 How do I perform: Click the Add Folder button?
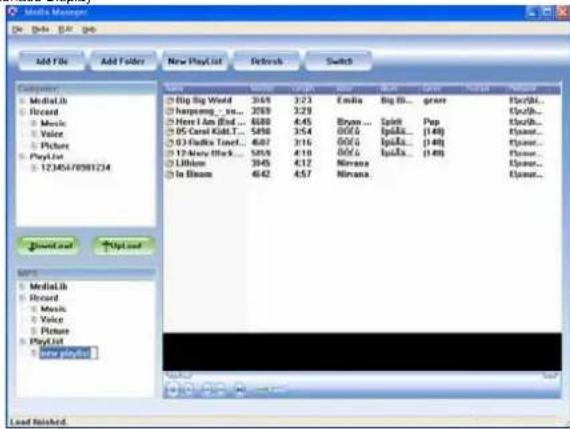(123, 61)
